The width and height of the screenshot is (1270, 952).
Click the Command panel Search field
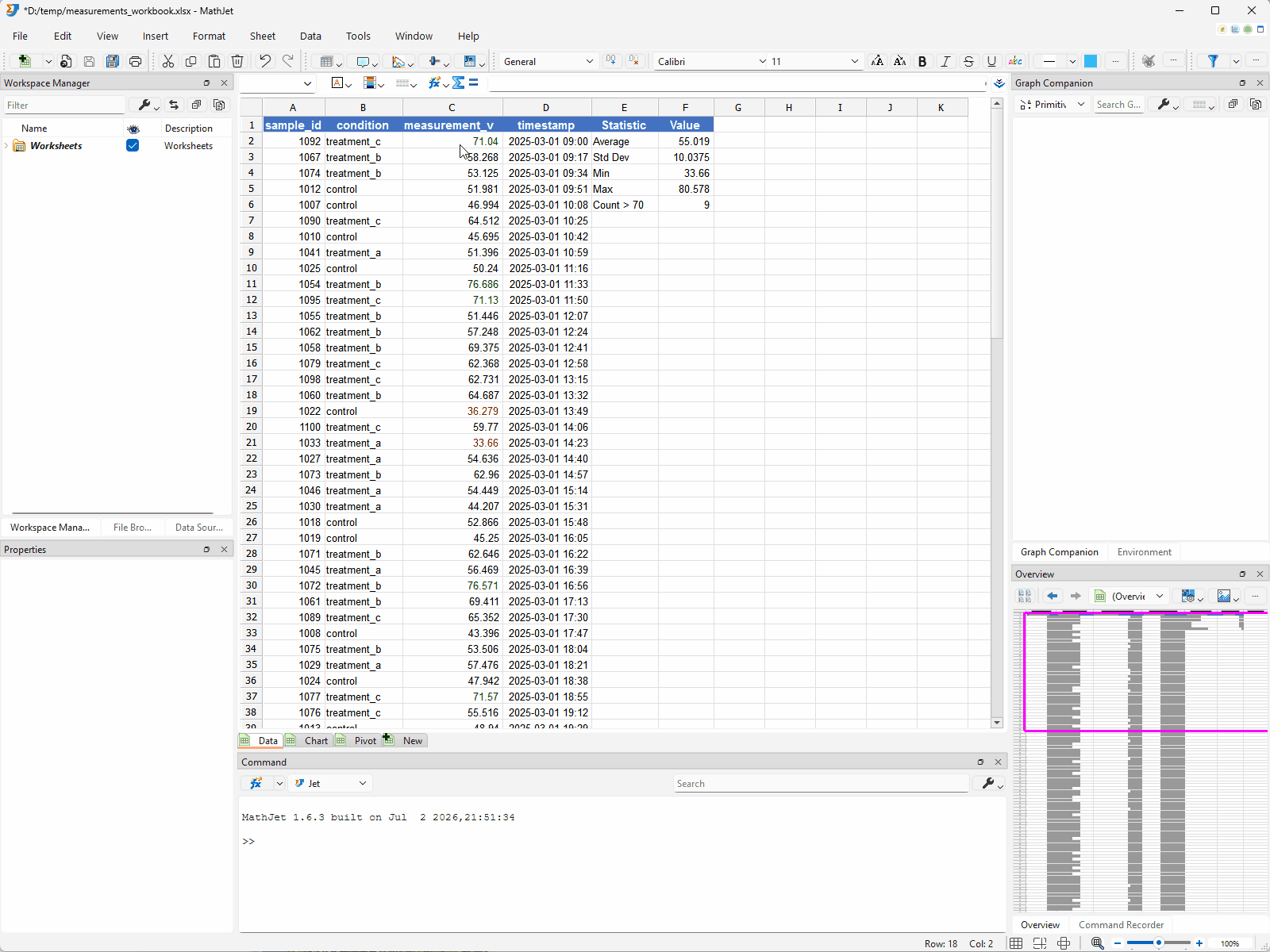(x=822, y=783)
